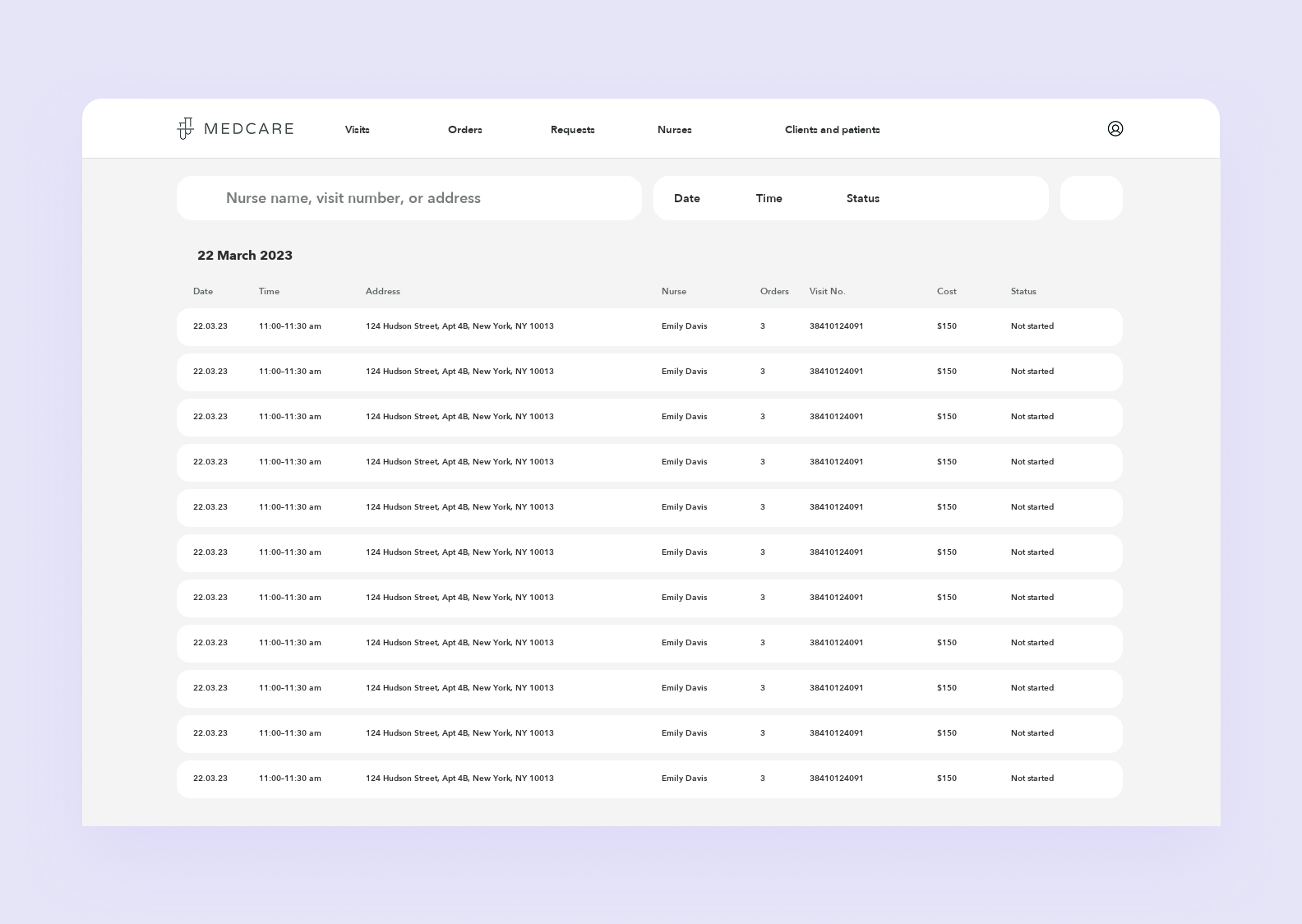Click the Cost column header

(947, 291)
